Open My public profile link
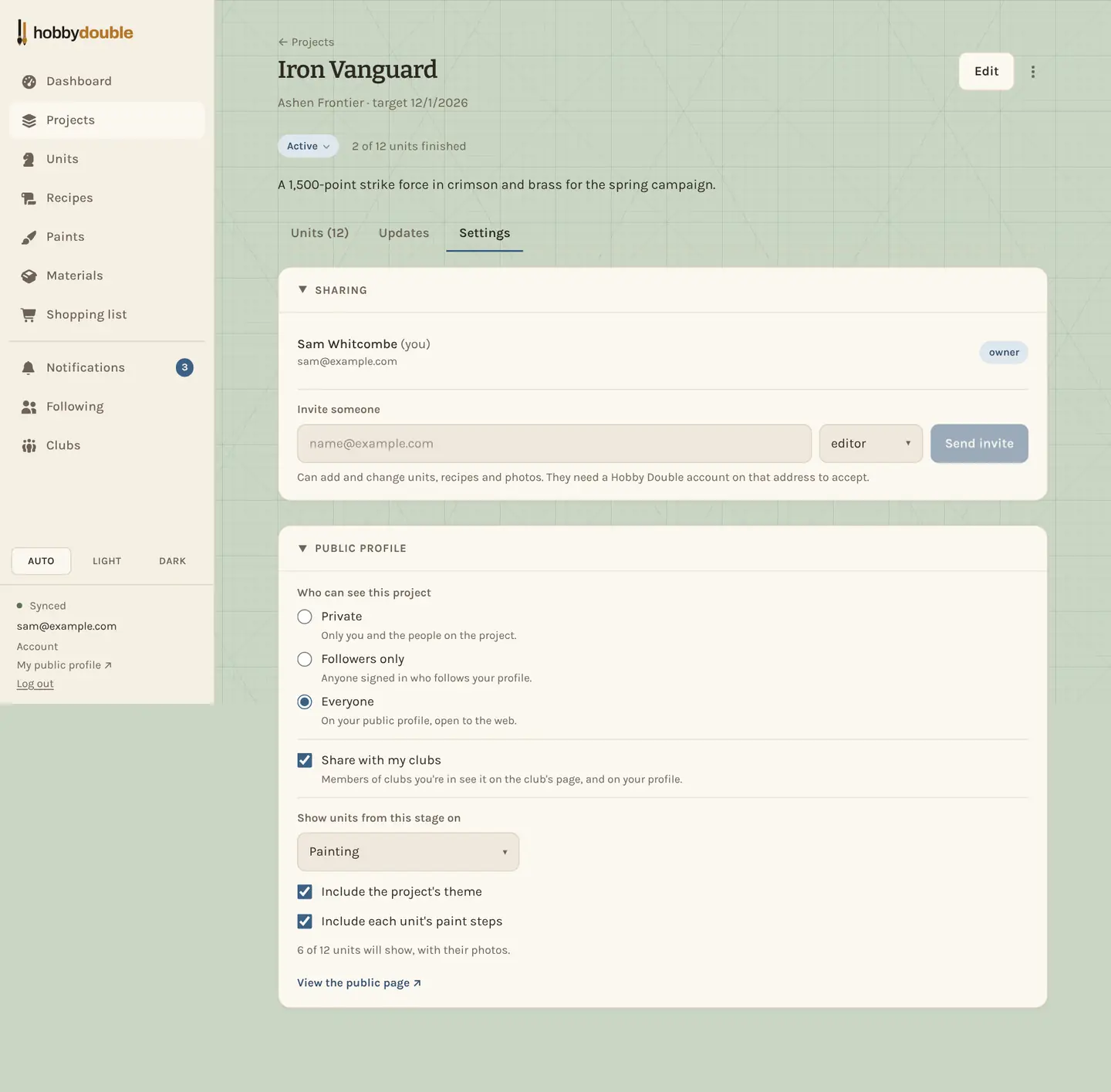Image resolution: width=1111 pixels, height=1092 pixels. 64,665
